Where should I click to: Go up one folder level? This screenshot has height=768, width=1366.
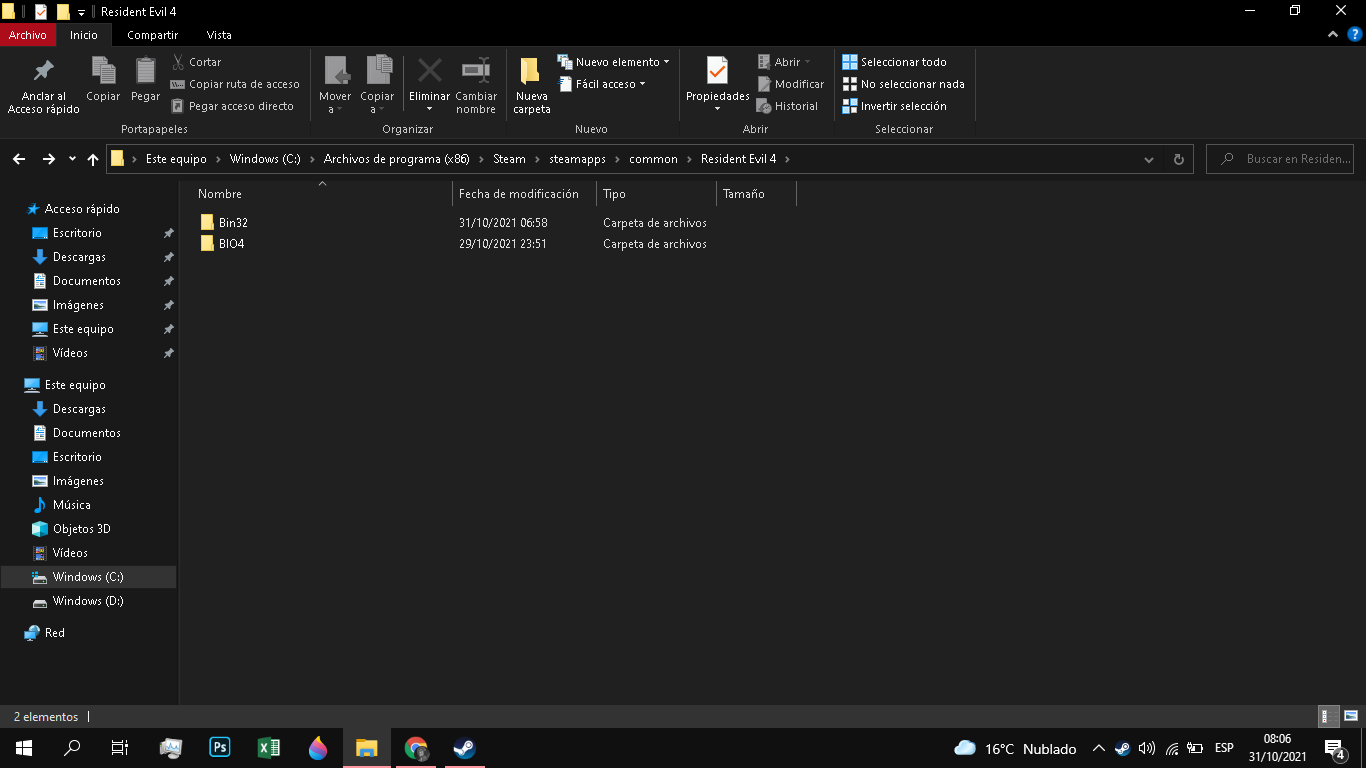pos(93,159)
